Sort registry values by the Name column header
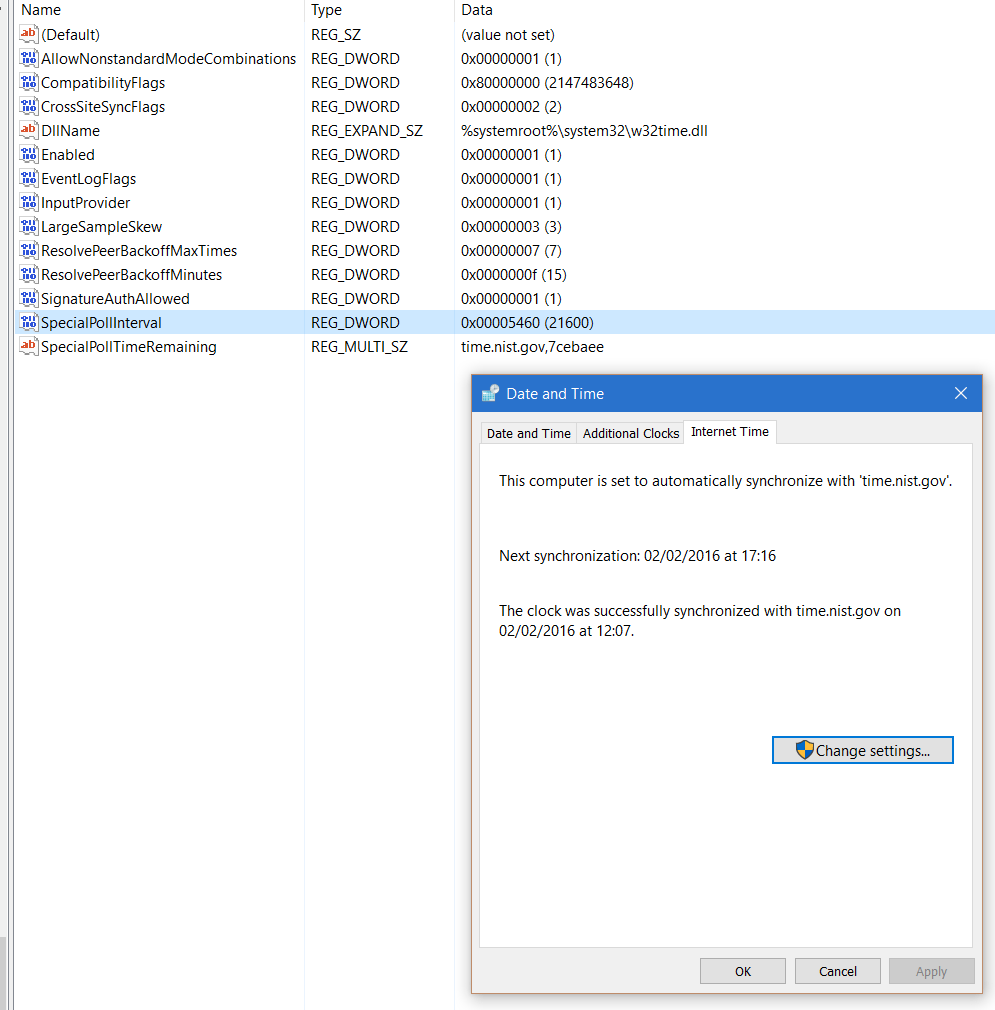Viewport: 995px width, 1010px height. coord(150,10)
